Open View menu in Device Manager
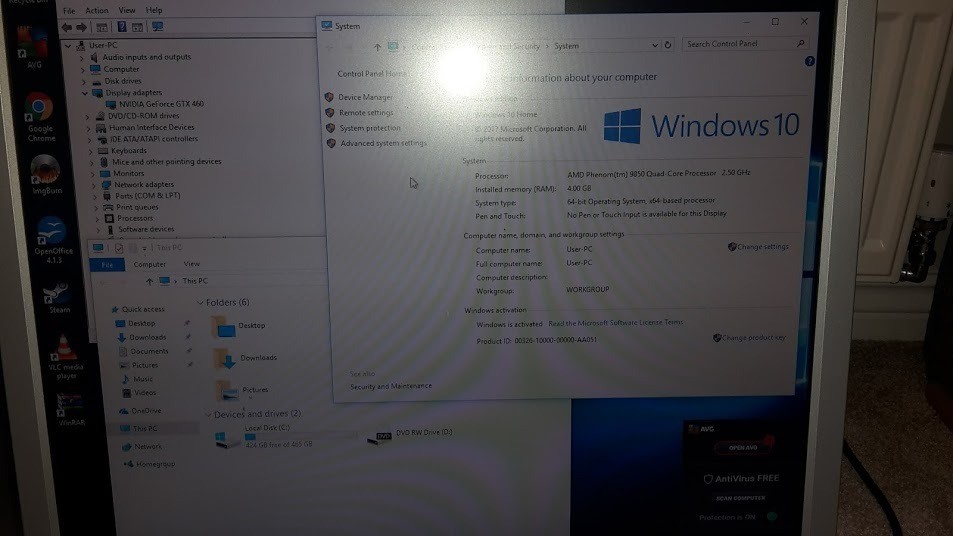 [127, 10]
